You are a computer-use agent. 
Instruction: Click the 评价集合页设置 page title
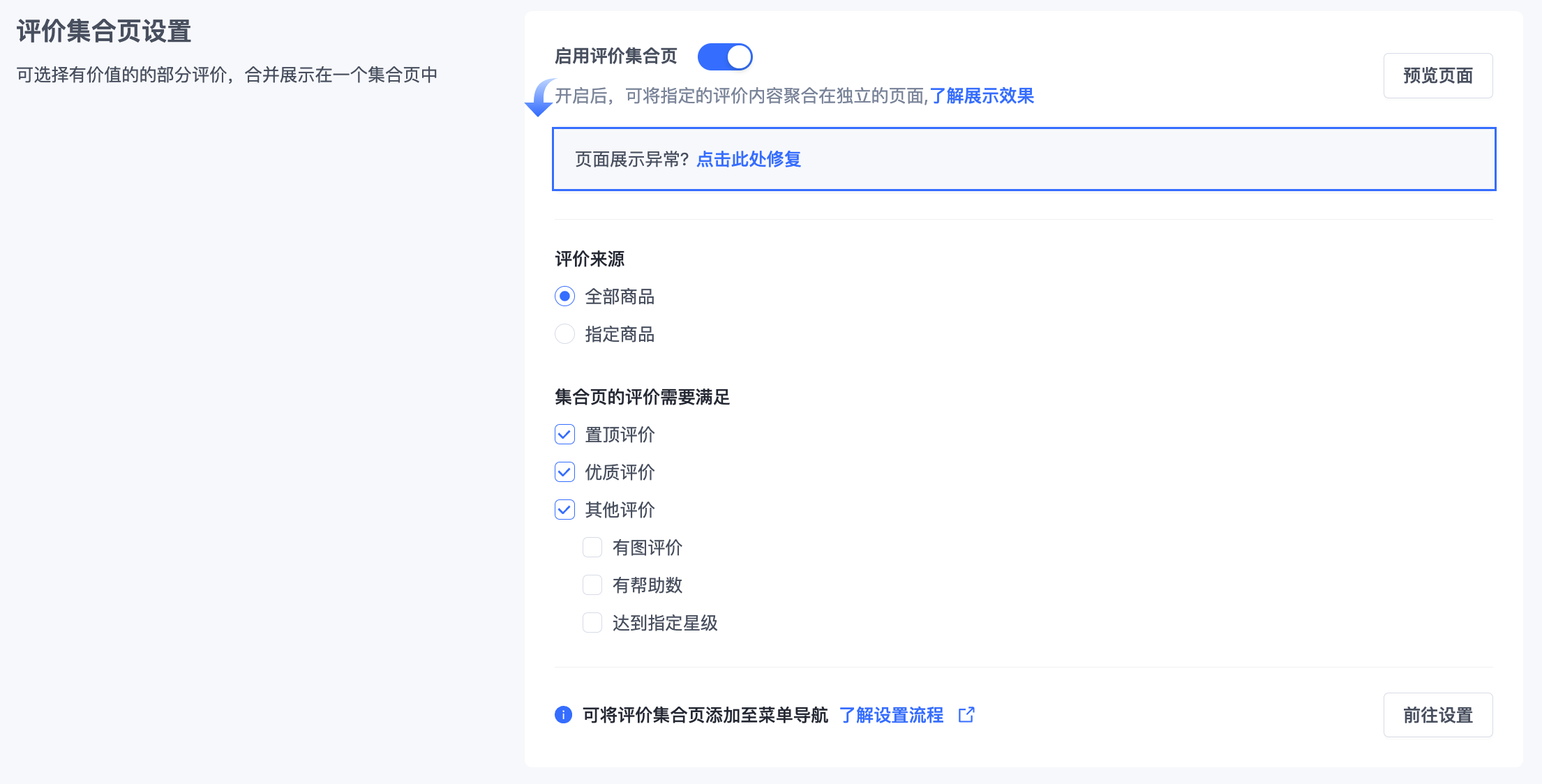103,31
